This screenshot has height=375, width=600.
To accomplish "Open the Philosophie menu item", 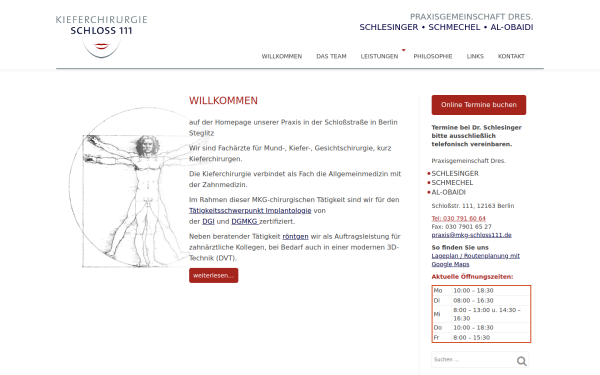I will pos(433,56).
